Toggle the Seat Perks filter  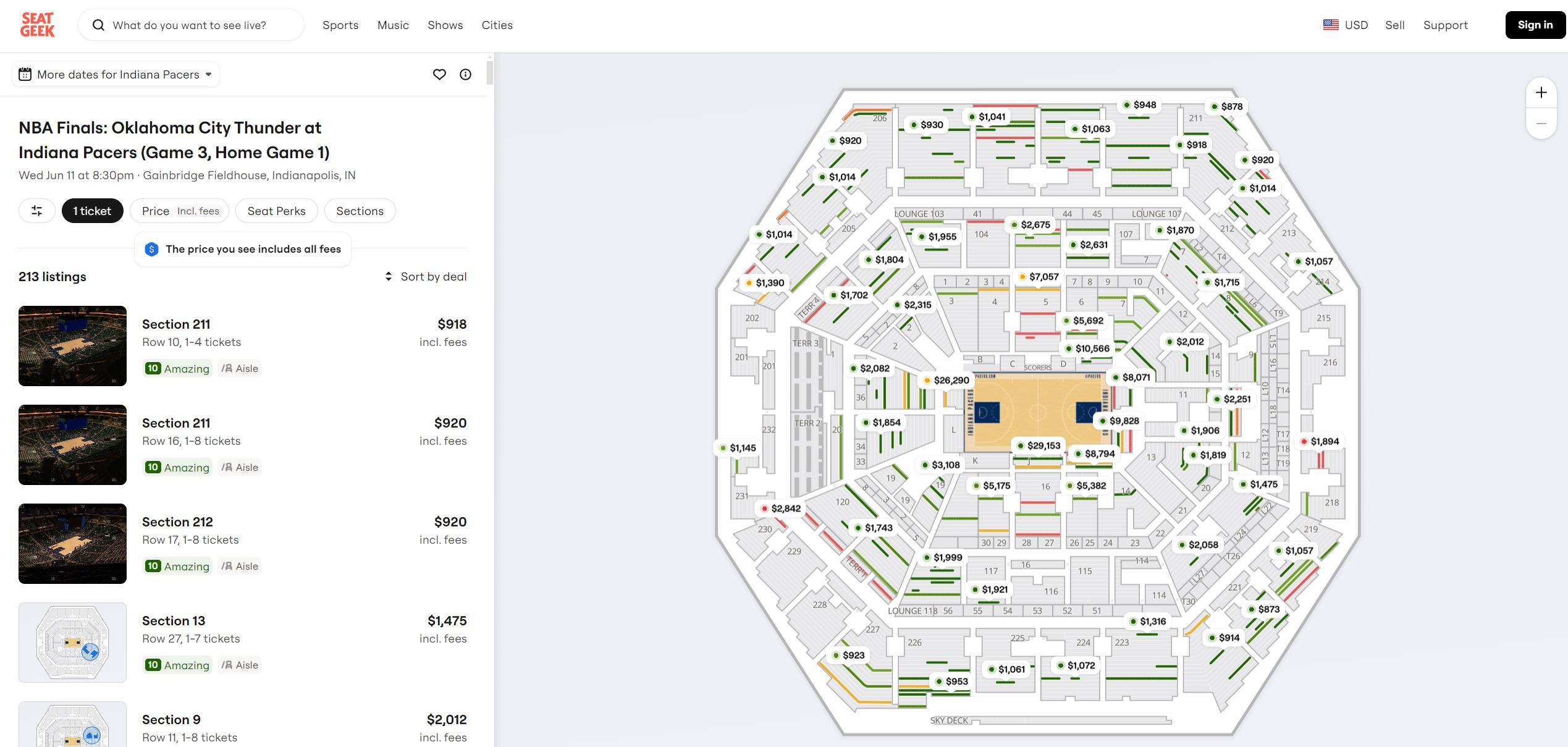click(276, 211)
